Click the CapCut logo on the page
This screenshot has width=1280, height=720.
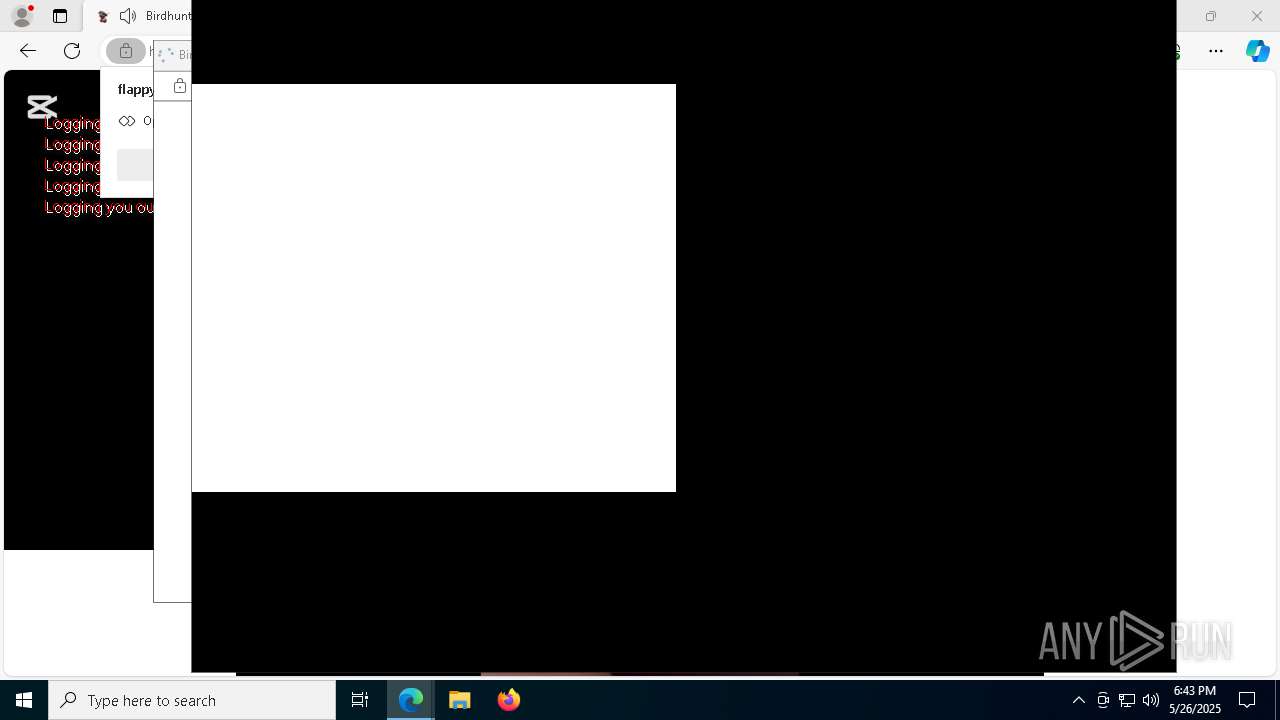41,107
